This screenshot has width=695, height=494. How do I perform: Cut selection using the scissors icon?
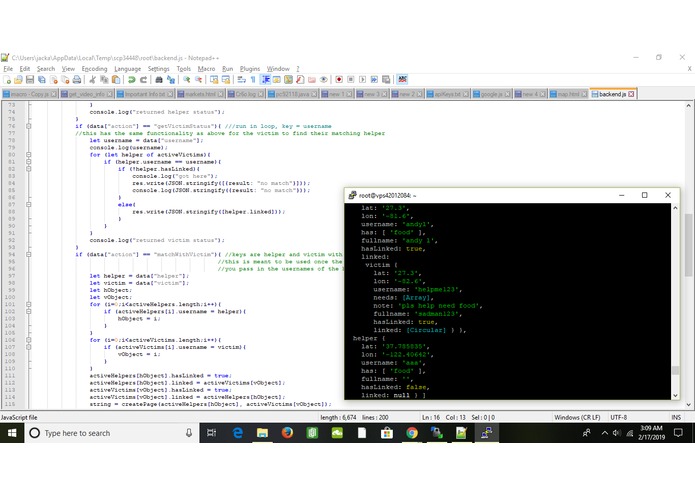[x=92, y=80]
